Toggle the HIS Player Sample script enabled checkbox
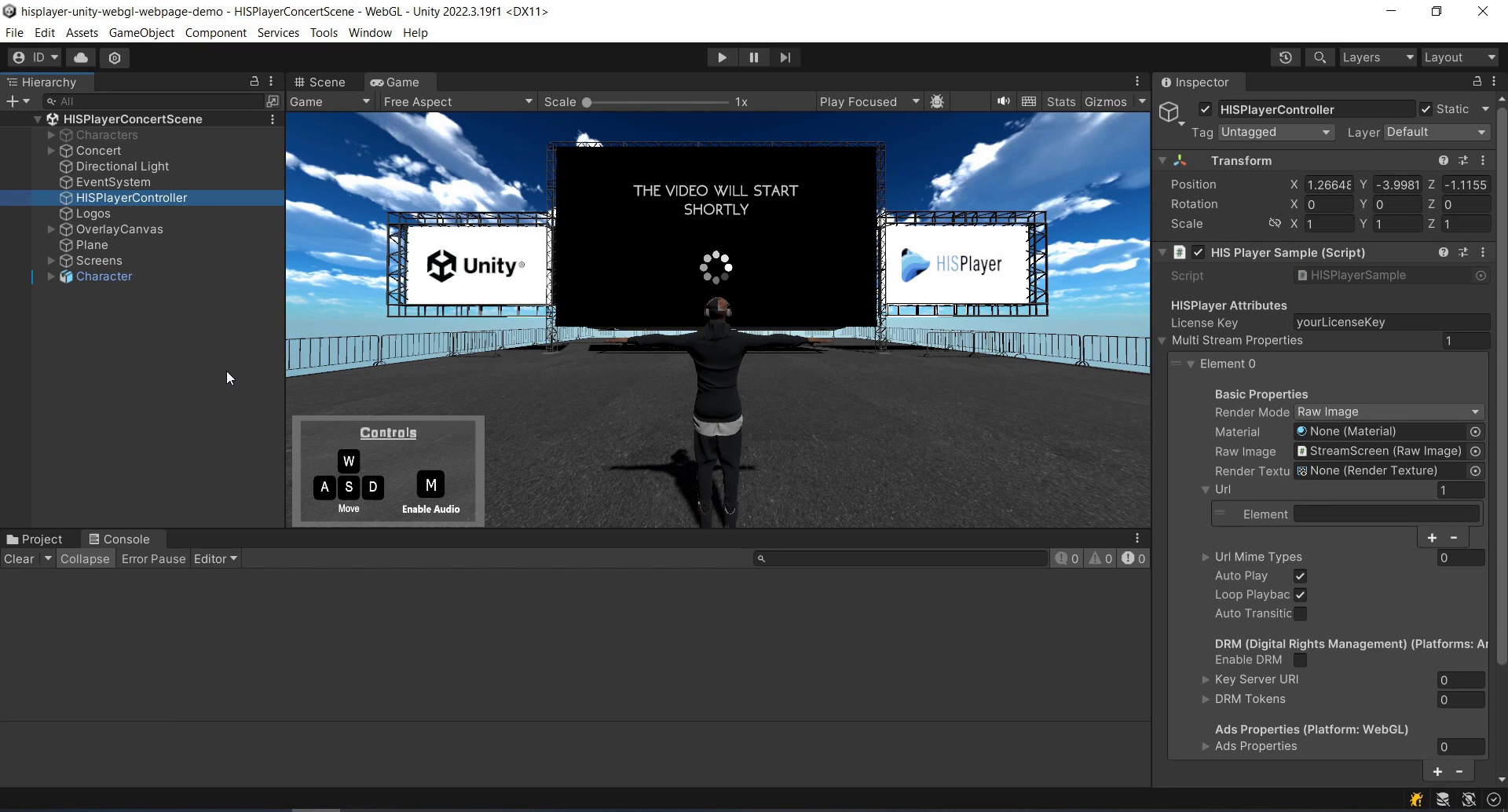The image size is (1508, 812). tap(1198, 252)
